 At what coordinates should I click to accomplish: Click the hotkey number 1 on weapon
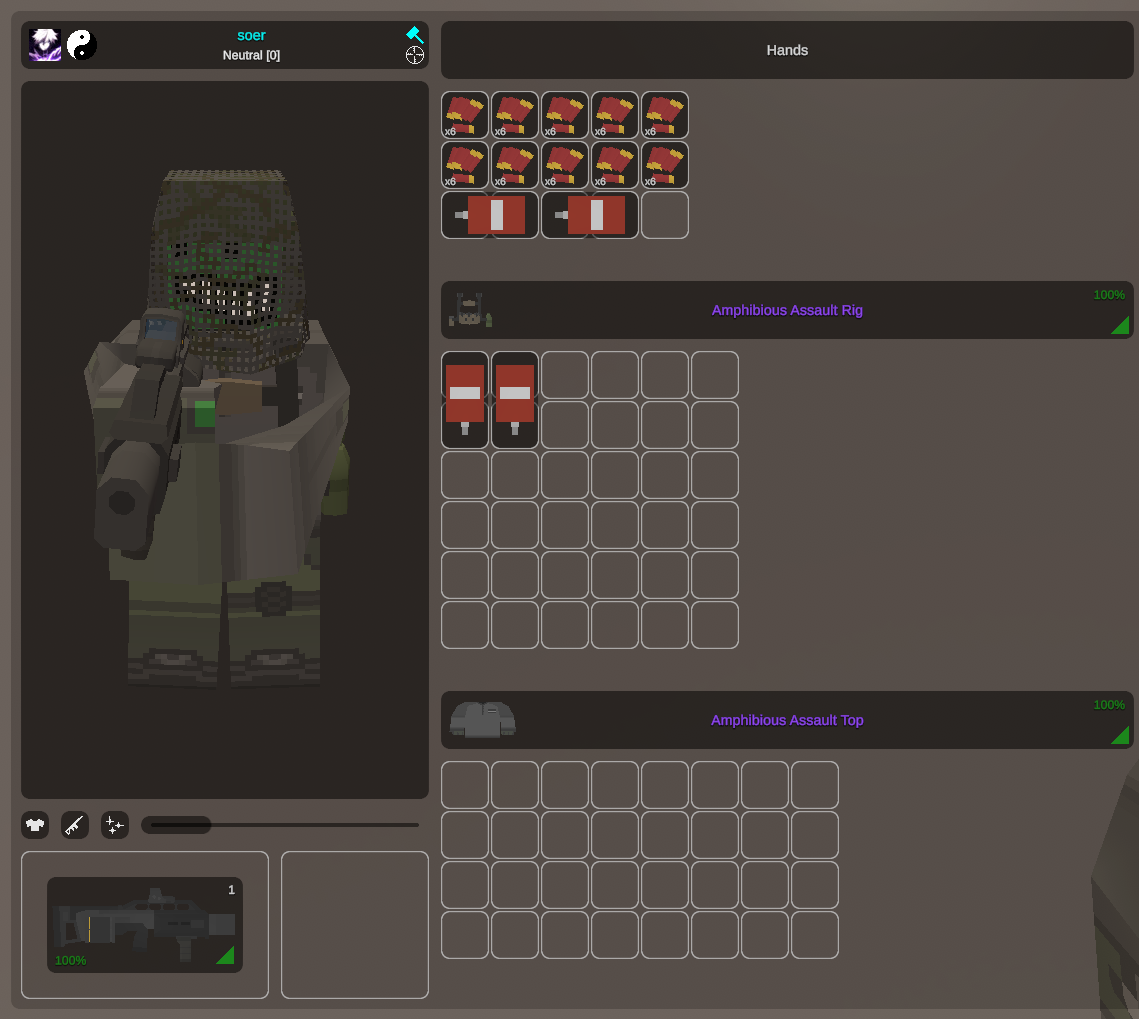click(x=231, y=890)
